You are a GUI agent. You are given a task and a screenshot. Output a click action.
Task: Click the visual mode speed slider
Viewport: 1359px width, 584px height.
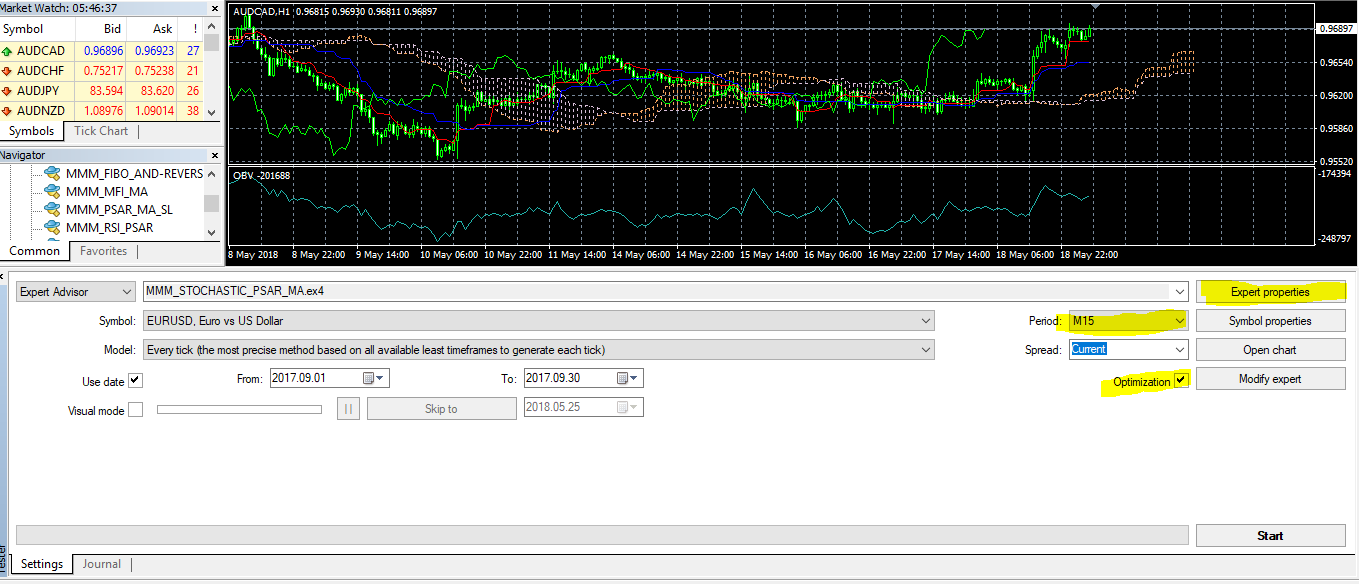point(239,409)
